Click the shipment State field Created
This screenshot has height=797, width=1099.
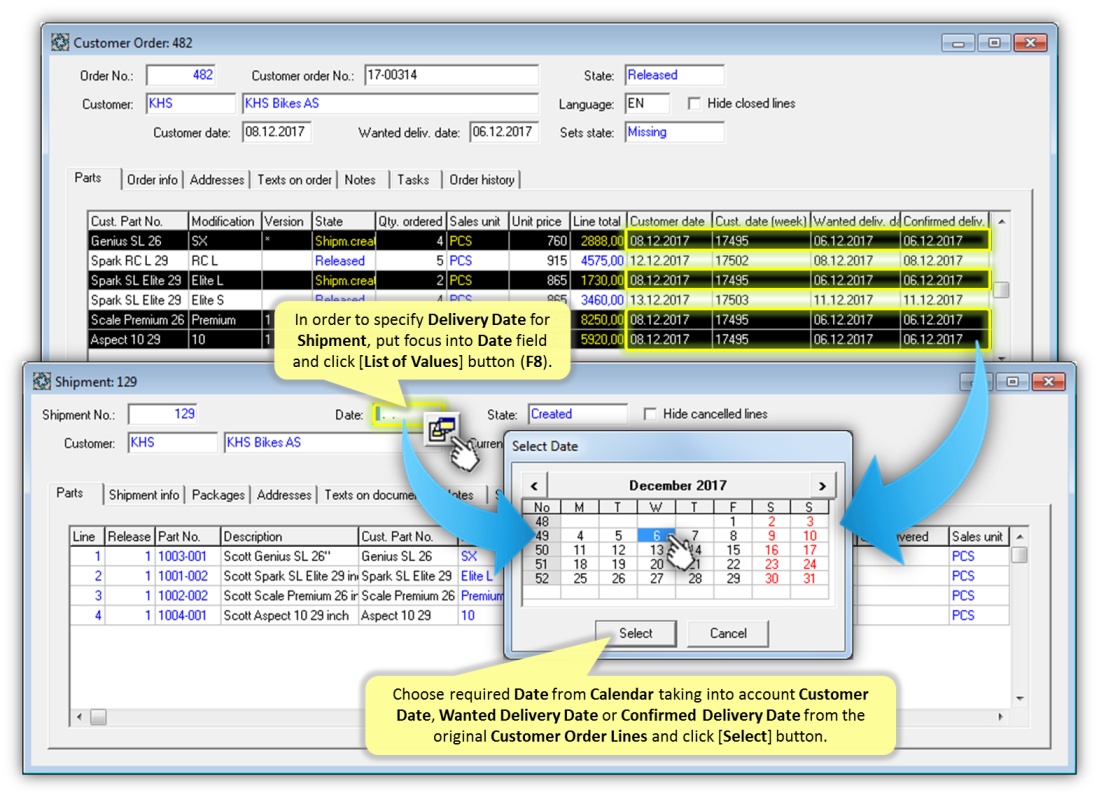(578, 414)
